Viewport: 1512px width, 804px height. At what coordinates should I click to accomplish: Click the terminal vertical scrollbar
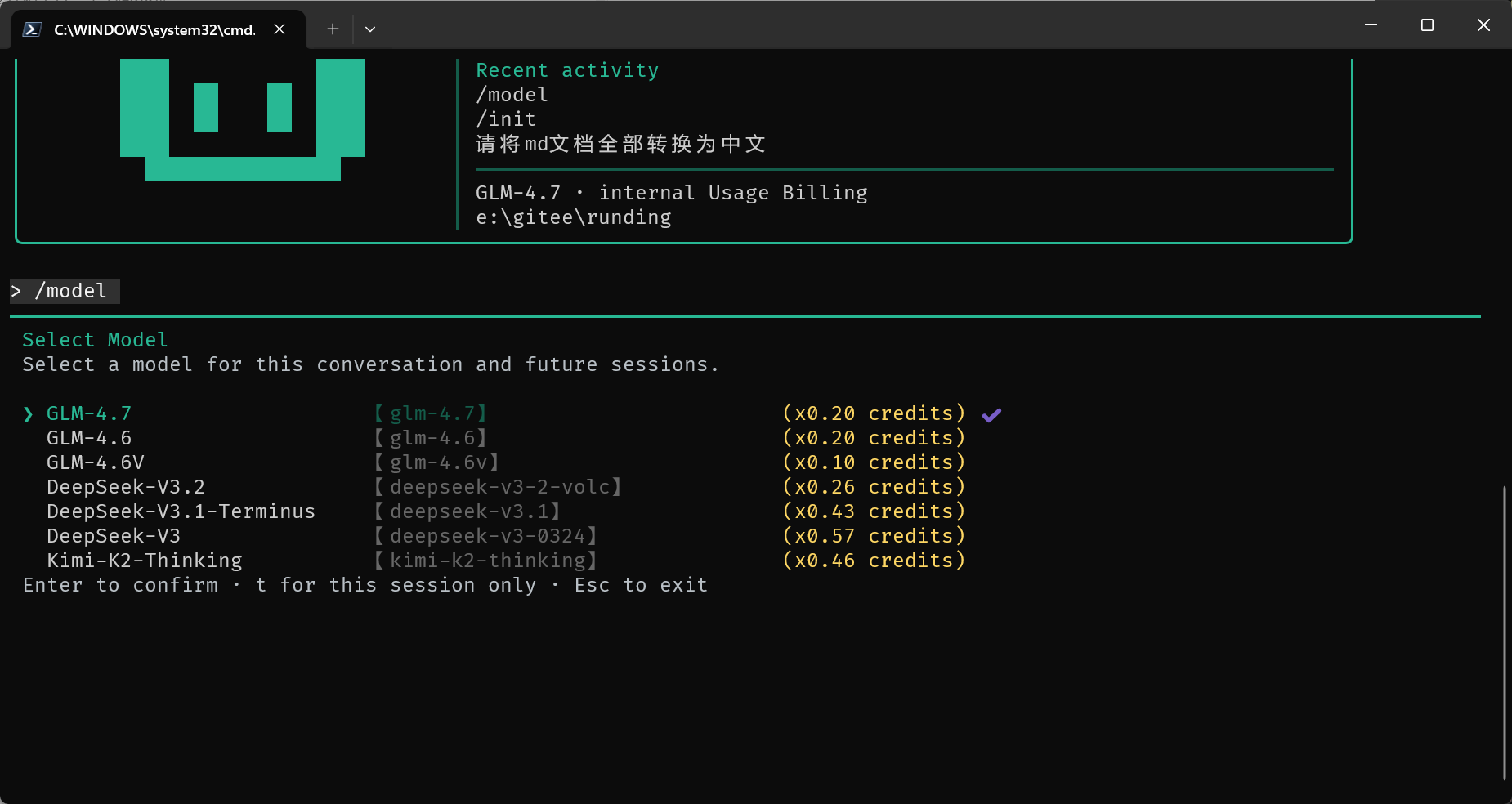[1504, 632]
